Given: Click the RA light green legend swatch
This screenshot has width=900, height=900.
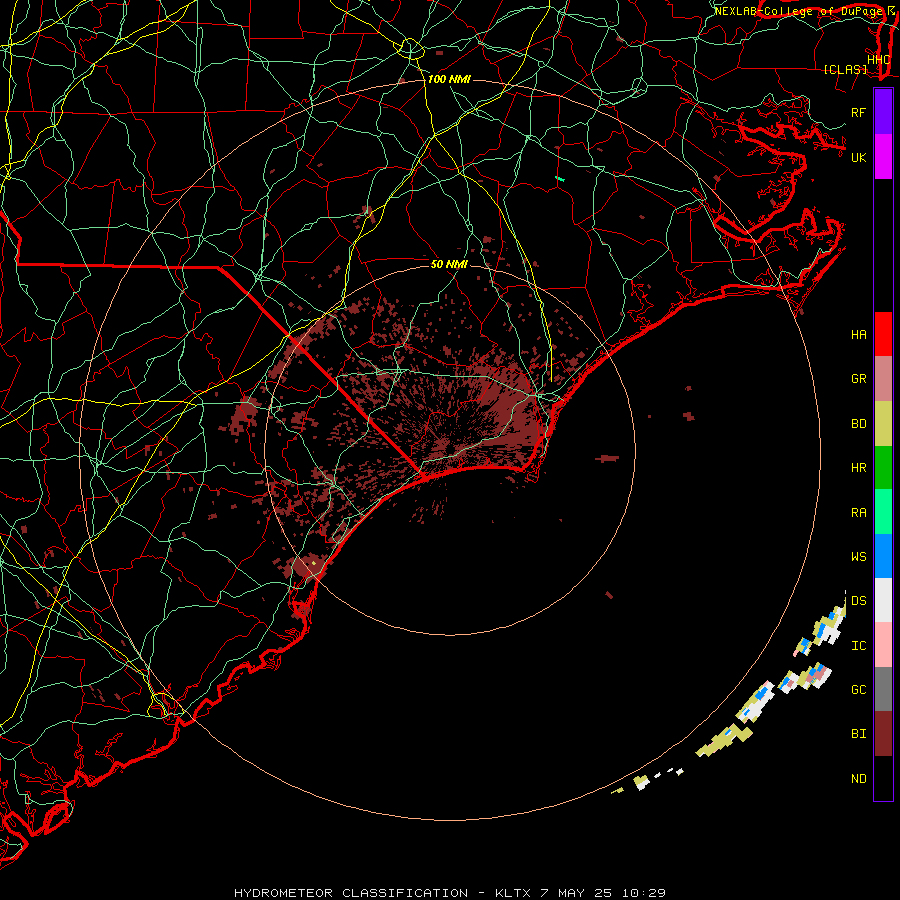Looking at the screenshot, I should [883, 512].
